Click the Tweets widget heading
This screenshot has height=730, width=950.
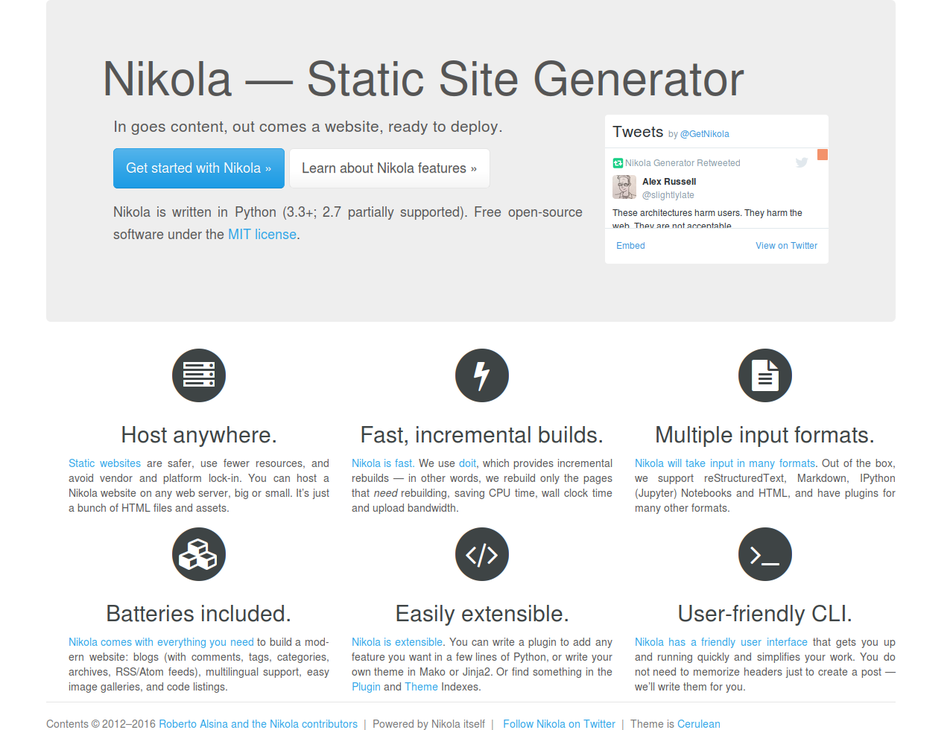(638, 132)
